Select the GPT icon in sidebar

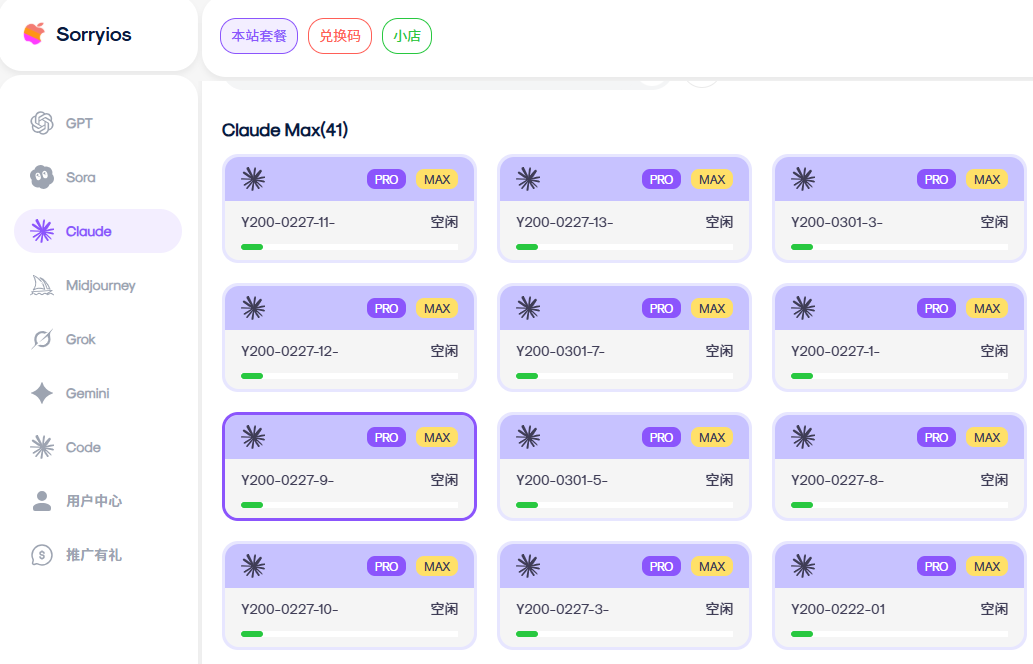coord(42,123)
